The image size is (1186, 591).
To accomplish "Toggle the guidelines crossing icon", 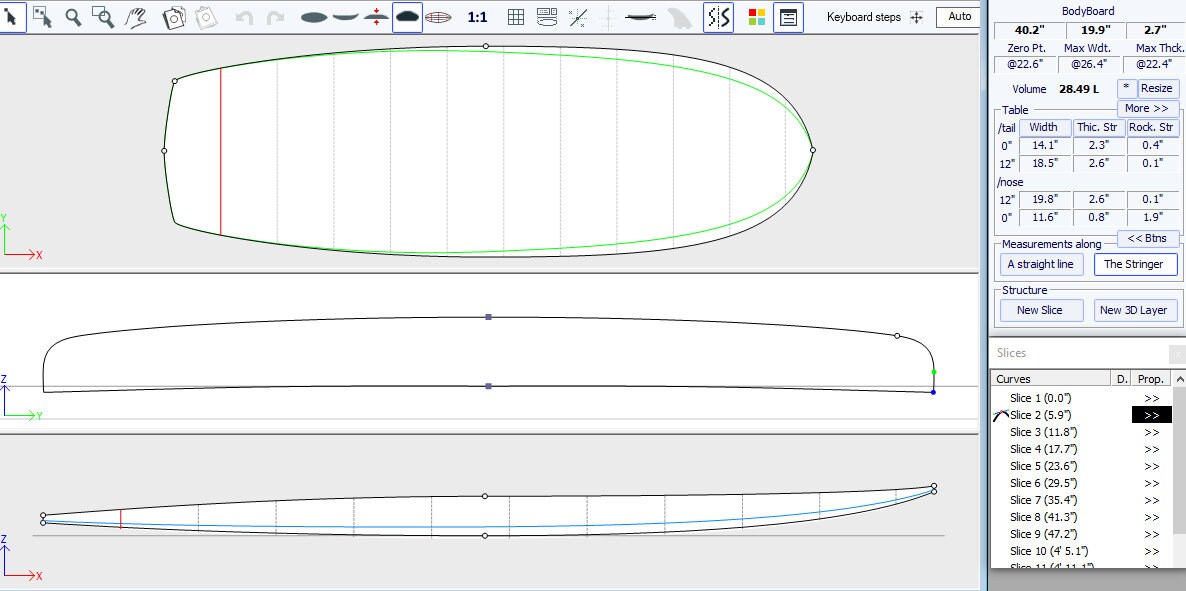I will point(578,17).
